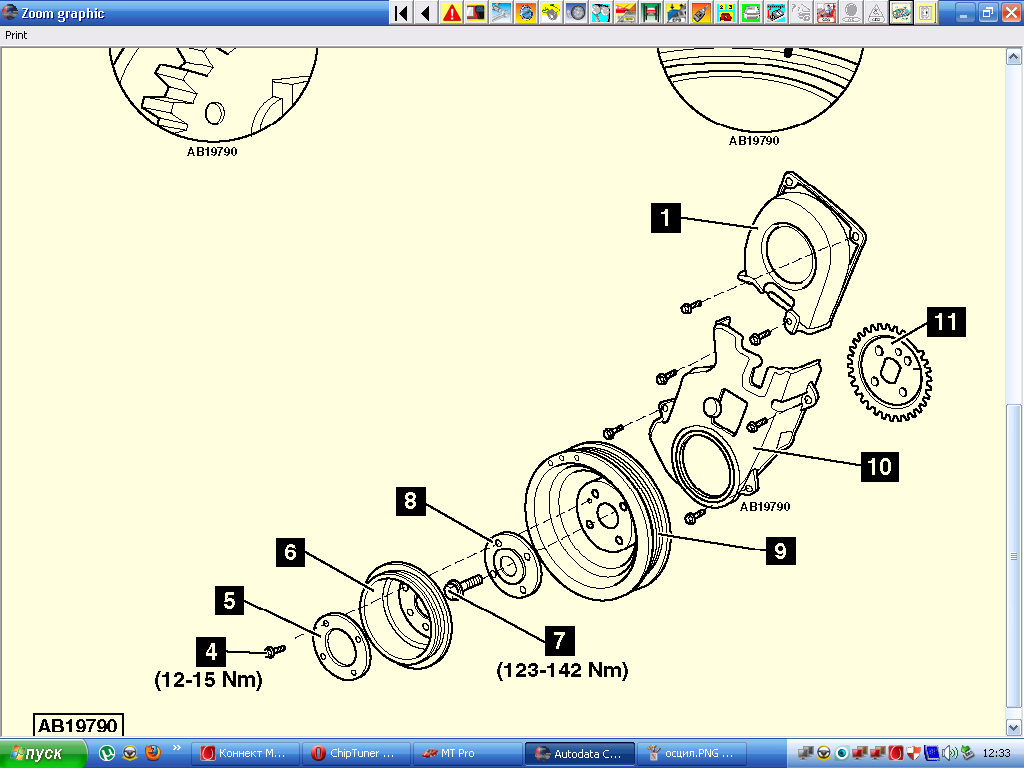The height and width of the screenshot is (768, 1024).
Task: Click the vertical scrollbar thumb
Action: 1014,556
